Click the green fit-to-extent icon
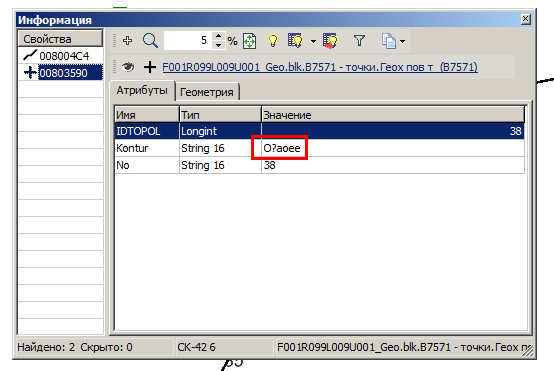Screen dimensions: 554x371 point(249,41)
